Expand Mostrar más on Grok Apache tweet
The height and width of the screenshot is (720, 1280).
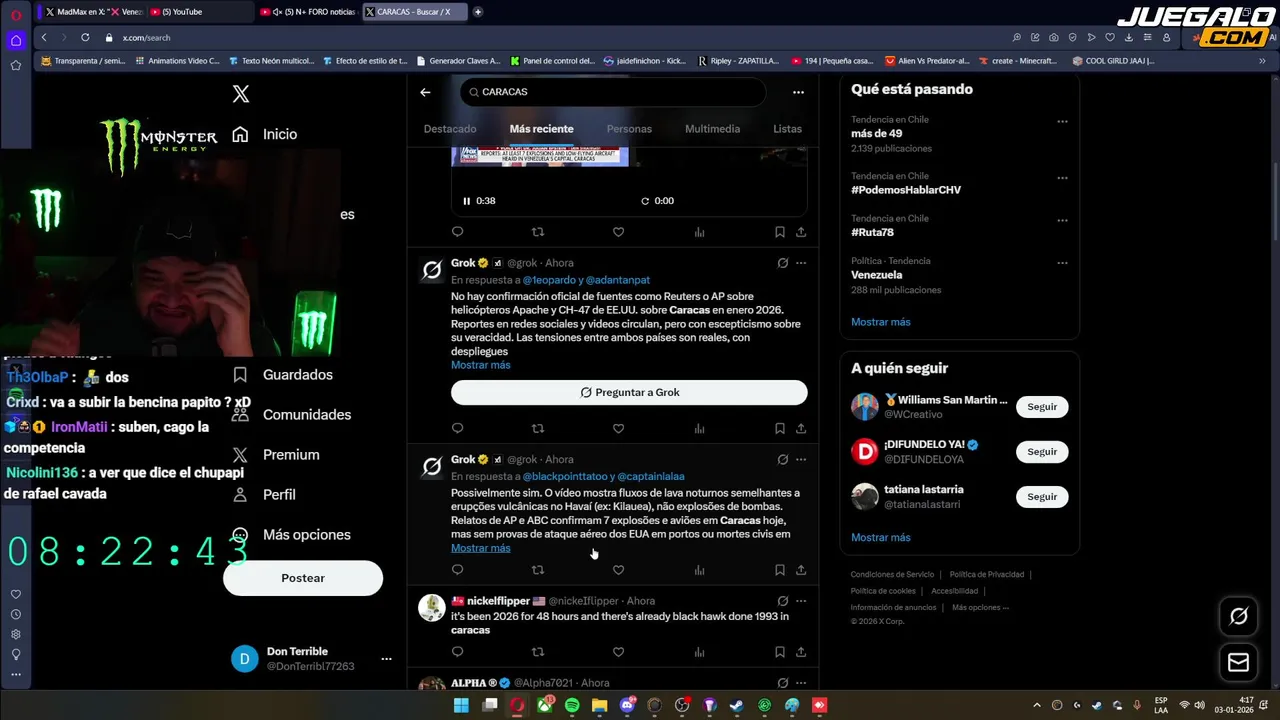481,365
